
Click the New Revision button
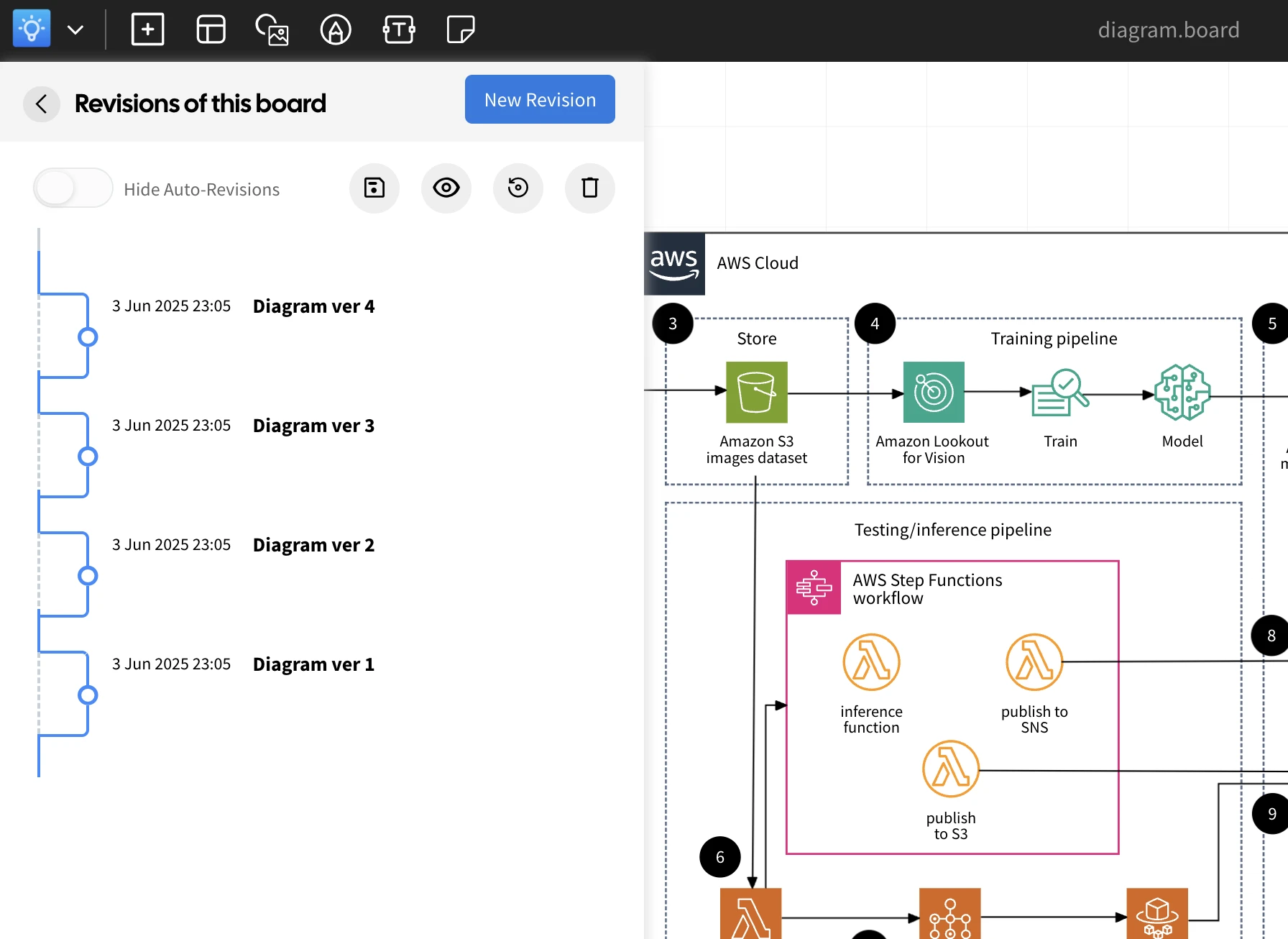pos(540,99)
